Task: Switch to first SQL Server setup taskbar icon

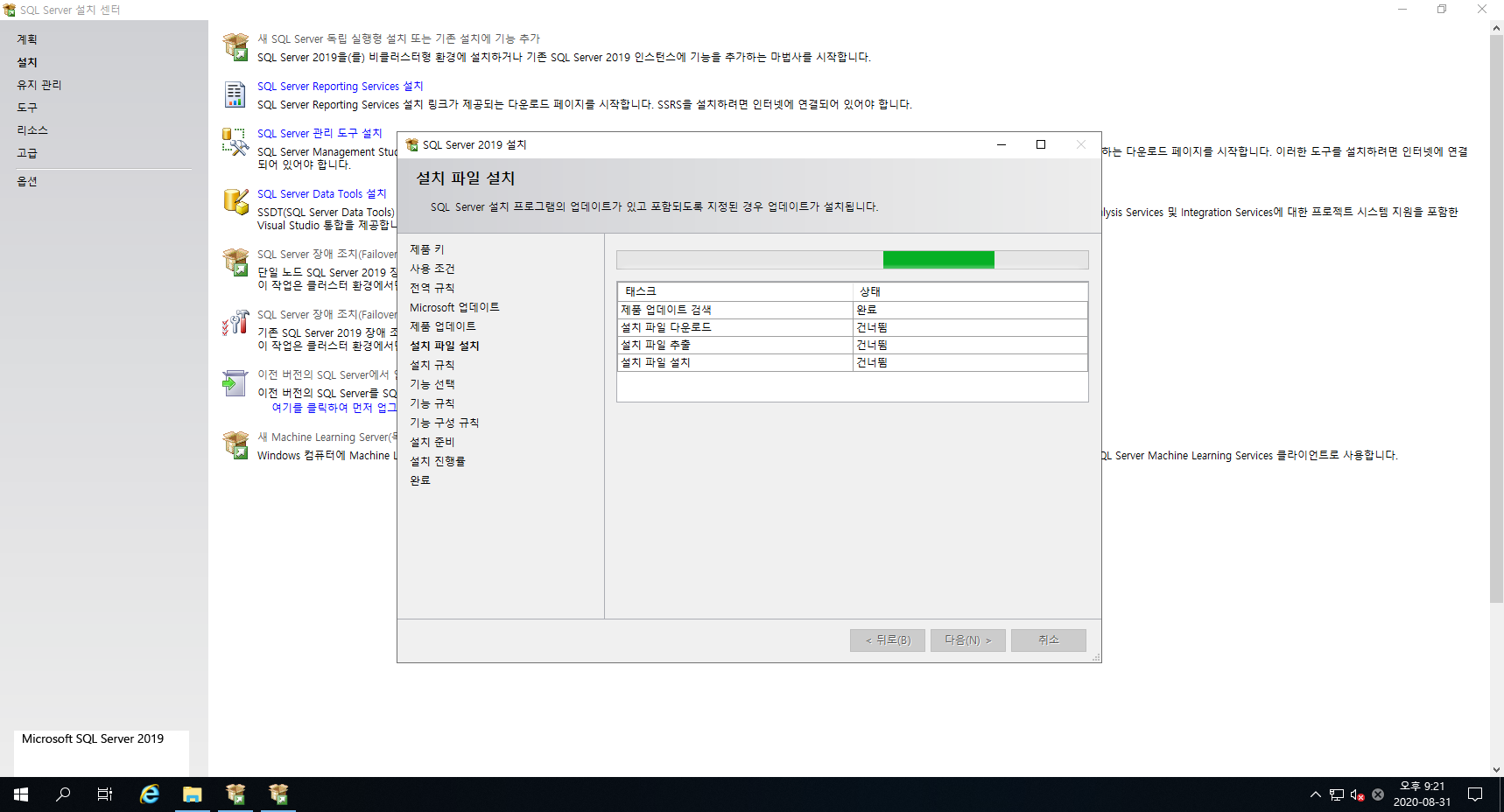Action: pos(235,794)
